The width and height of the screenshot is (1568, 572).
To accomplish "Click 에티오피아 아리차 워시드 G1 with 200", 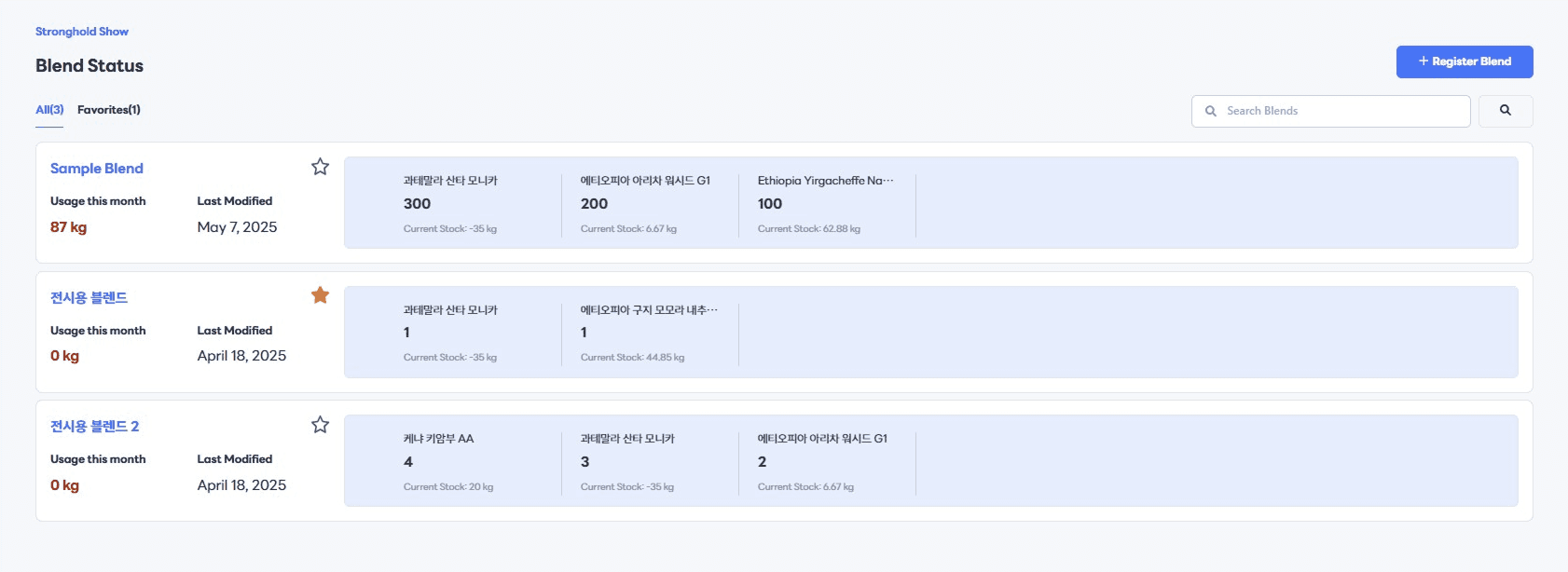I will click(x=650, y=204).
